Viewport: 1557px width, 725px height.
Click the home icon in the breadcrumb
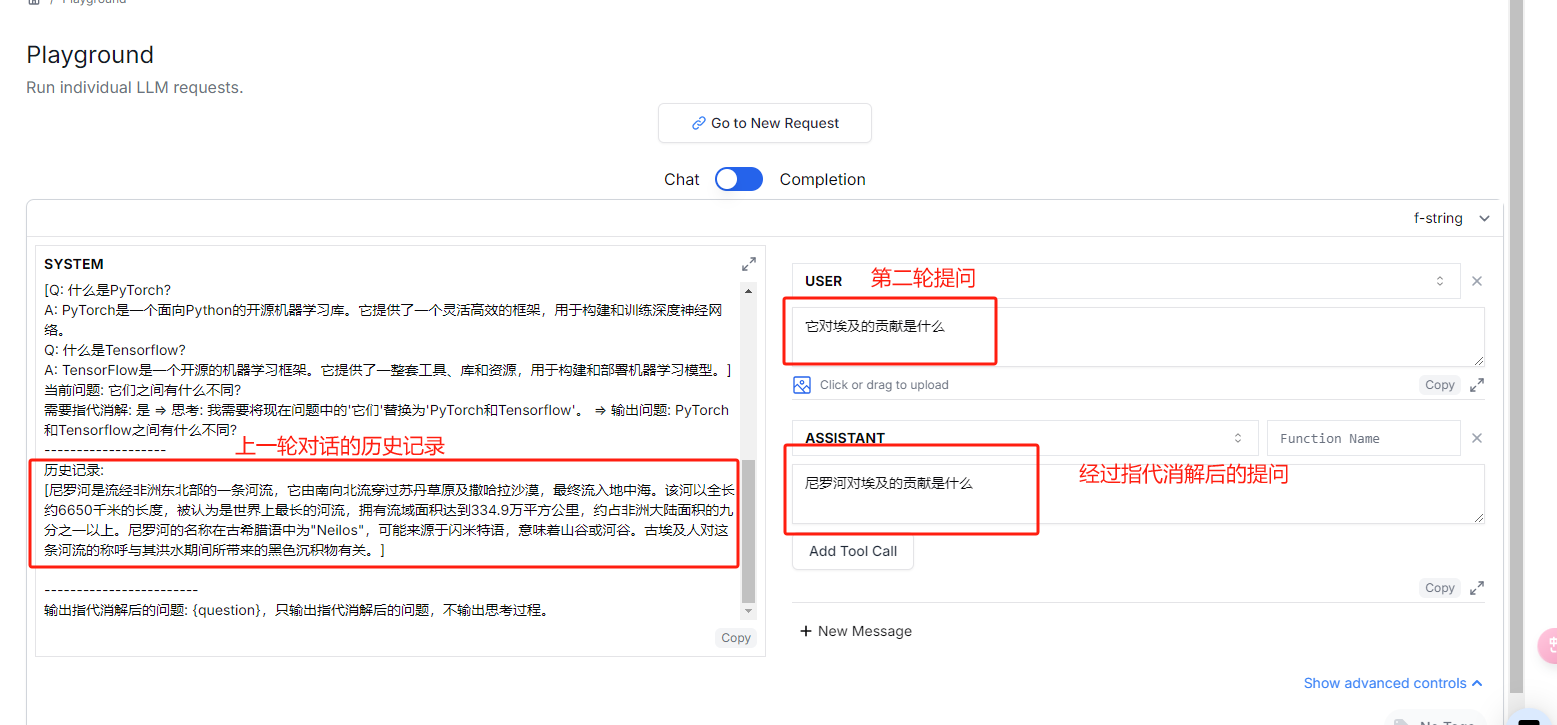pos(34,2)
